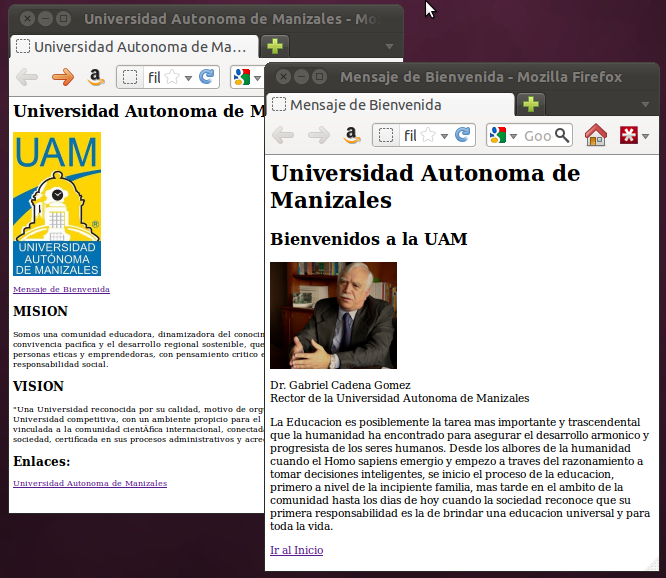The width and height of the screenshot is (666, 578).
Task: Click site identity icon in Universidad Autonoma address bar
Action: (x=130, y=77)
